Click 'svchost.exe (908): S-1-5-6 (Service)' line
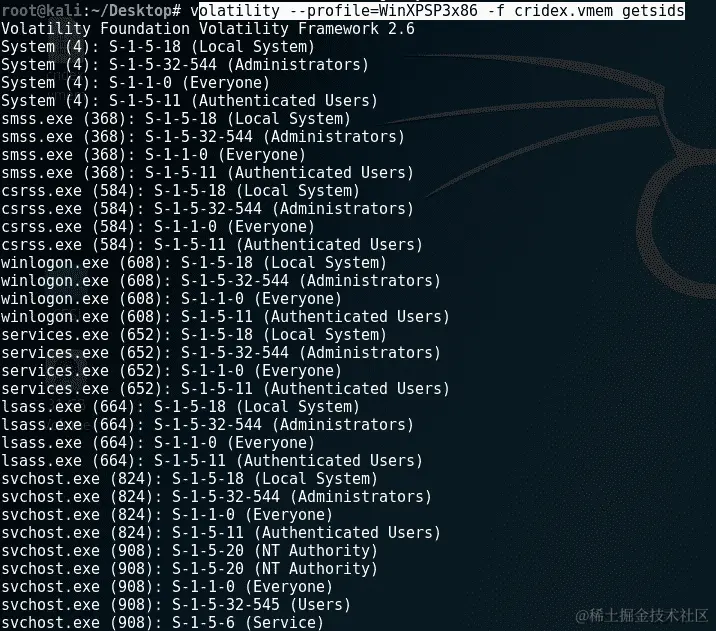Viewport: 716px width, 631px height. click(163, 622)
